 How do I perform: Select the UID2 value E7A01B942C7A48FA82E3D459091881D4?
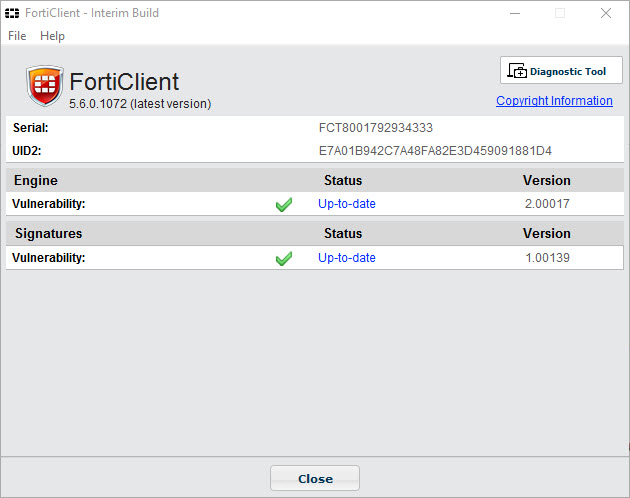pos(435,151)
